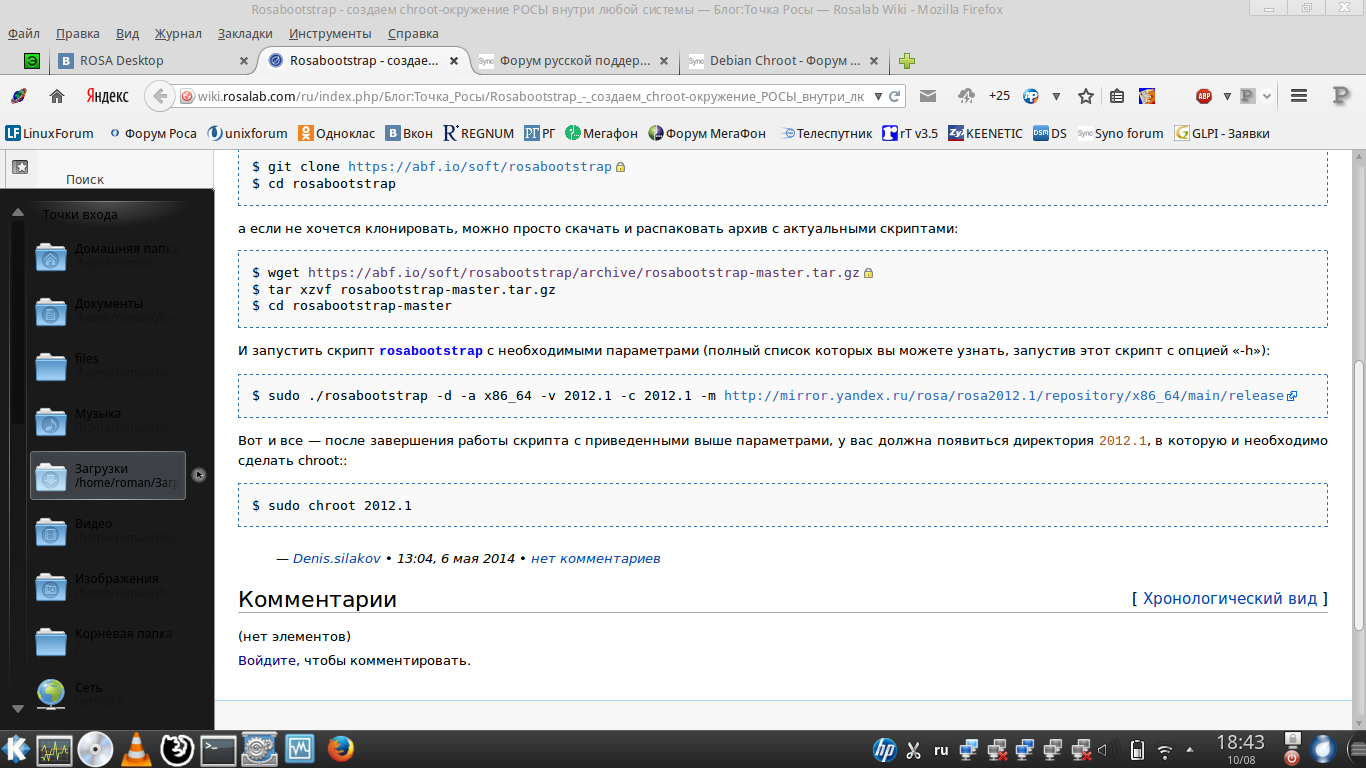
Task: Click the page vertical scrollbar thumb
Action: tap(1358, 495)
